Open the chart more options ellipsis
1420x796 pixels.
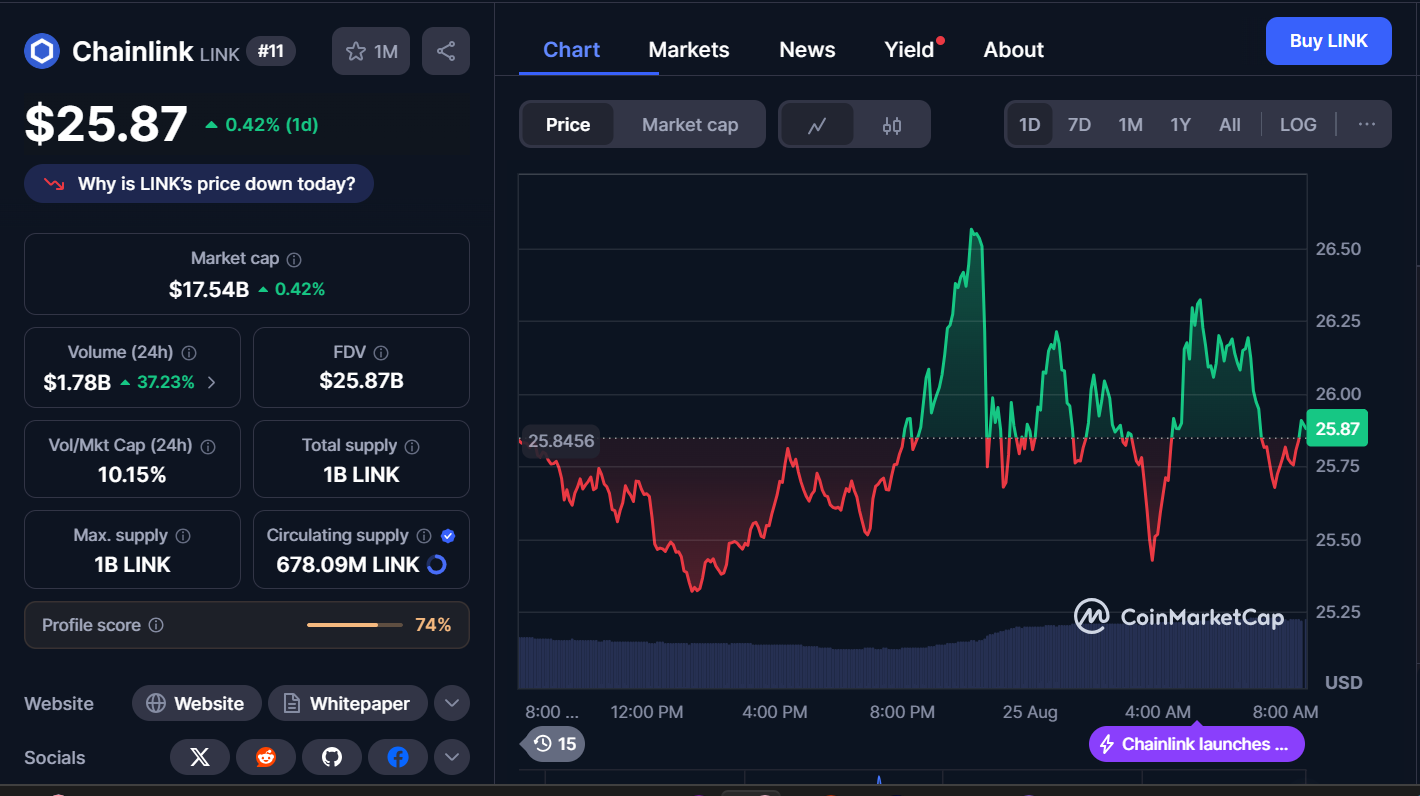[1367, 125]
